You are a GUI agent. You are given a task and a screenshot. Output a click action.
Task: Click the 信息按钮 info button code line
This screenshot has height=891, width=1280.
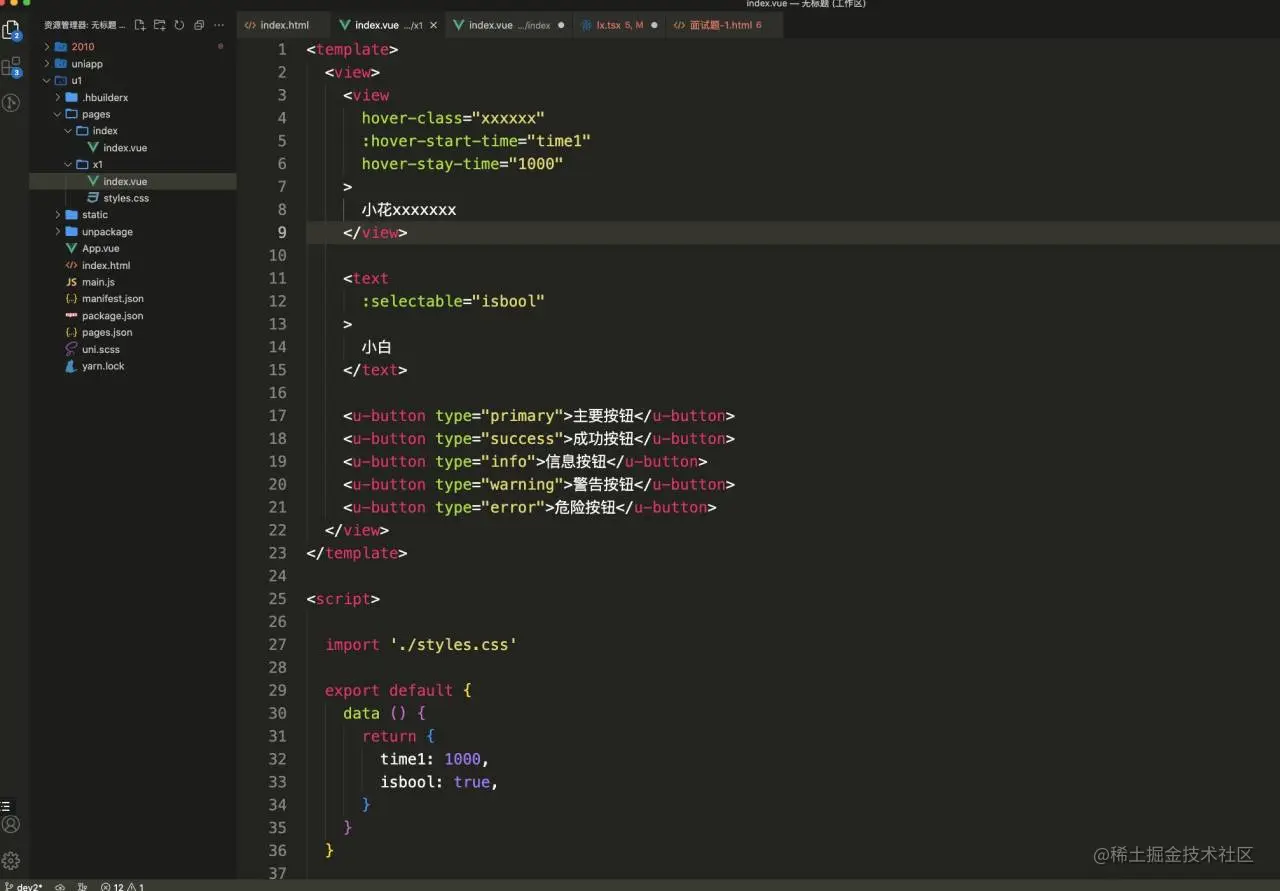coord(525,462)
